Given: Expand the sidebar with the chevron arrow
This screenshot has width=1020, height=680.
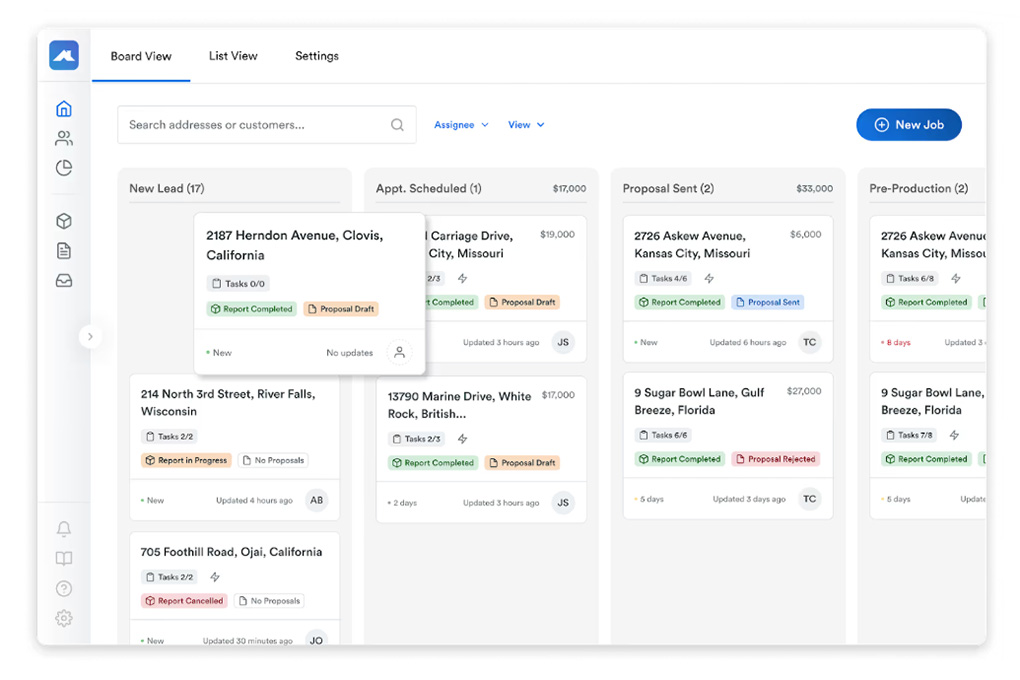Looking at the screenshot, I should [91, 336].
